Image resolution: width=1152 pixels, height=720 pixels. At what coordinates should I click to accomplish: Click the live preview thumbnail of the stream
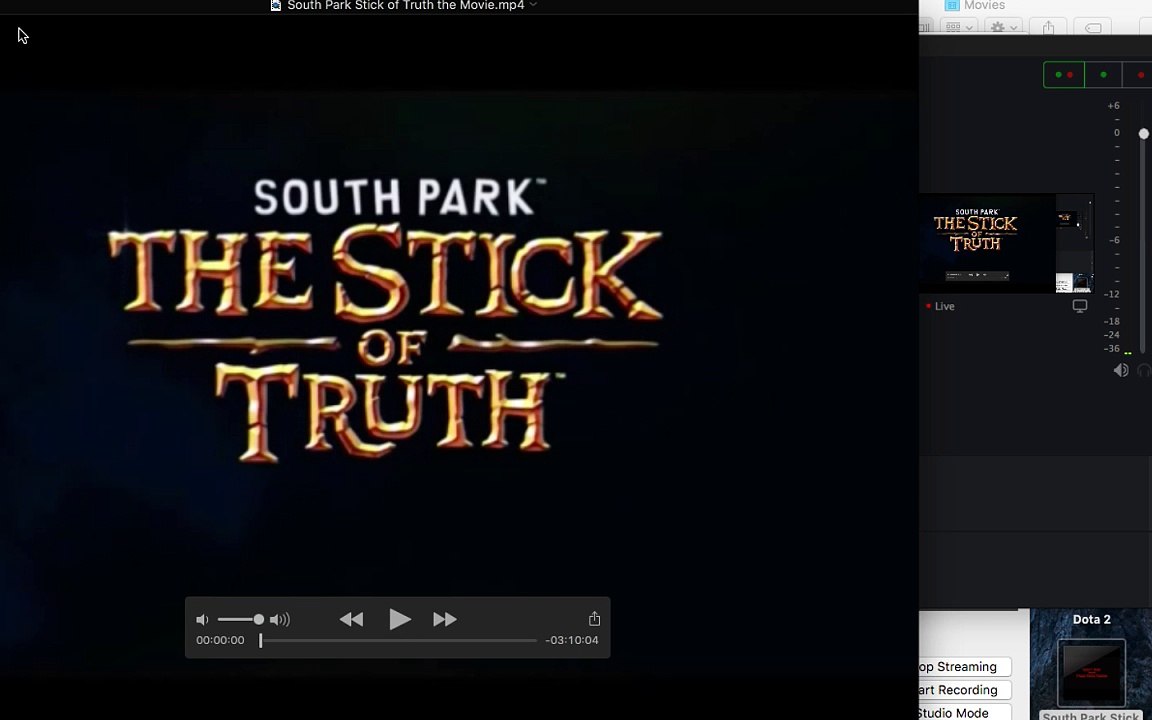(x=1006, y=244)
